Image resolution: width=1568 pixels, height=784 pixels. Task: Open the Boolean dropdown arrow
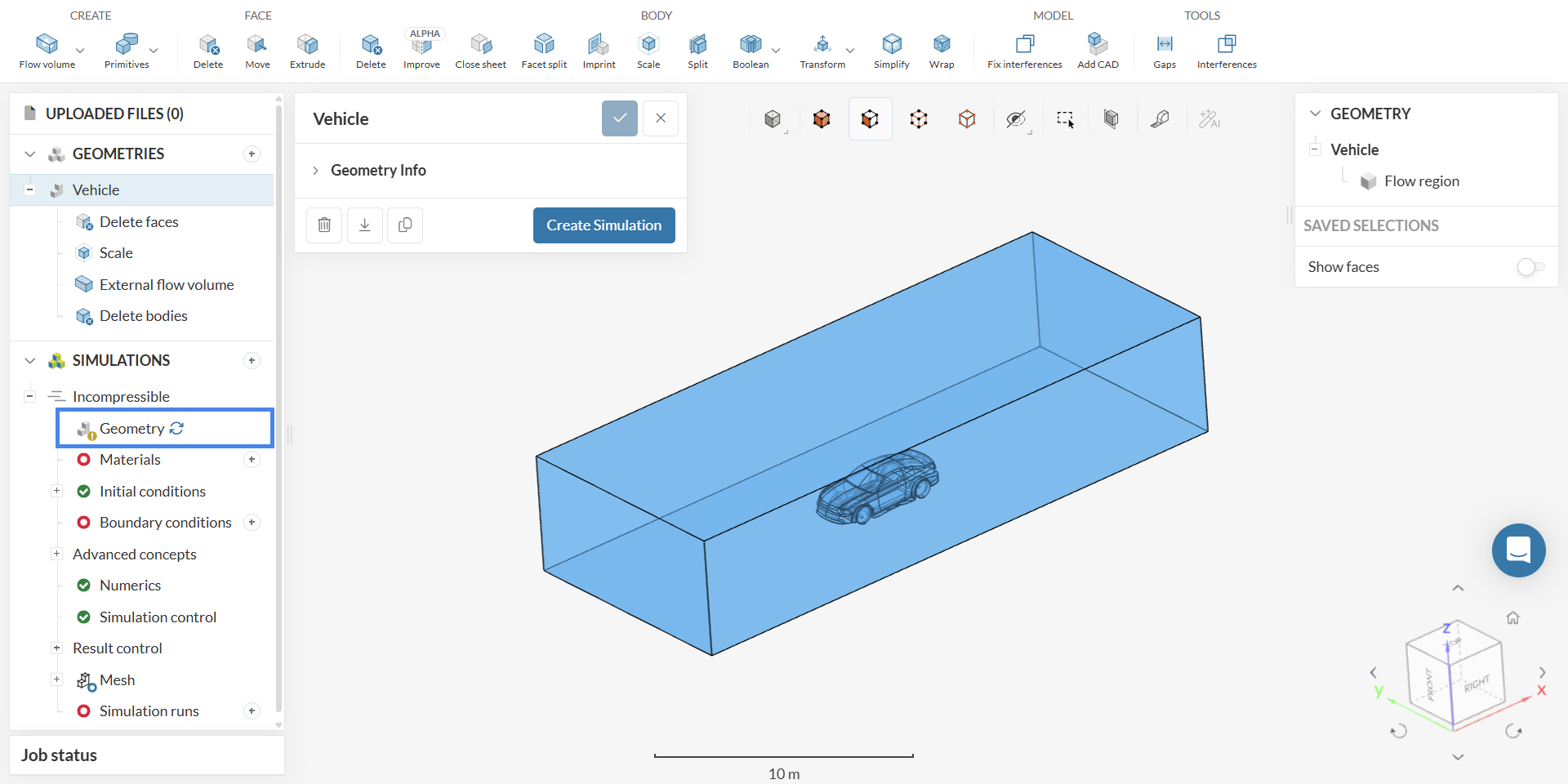[x=776, y=51]
